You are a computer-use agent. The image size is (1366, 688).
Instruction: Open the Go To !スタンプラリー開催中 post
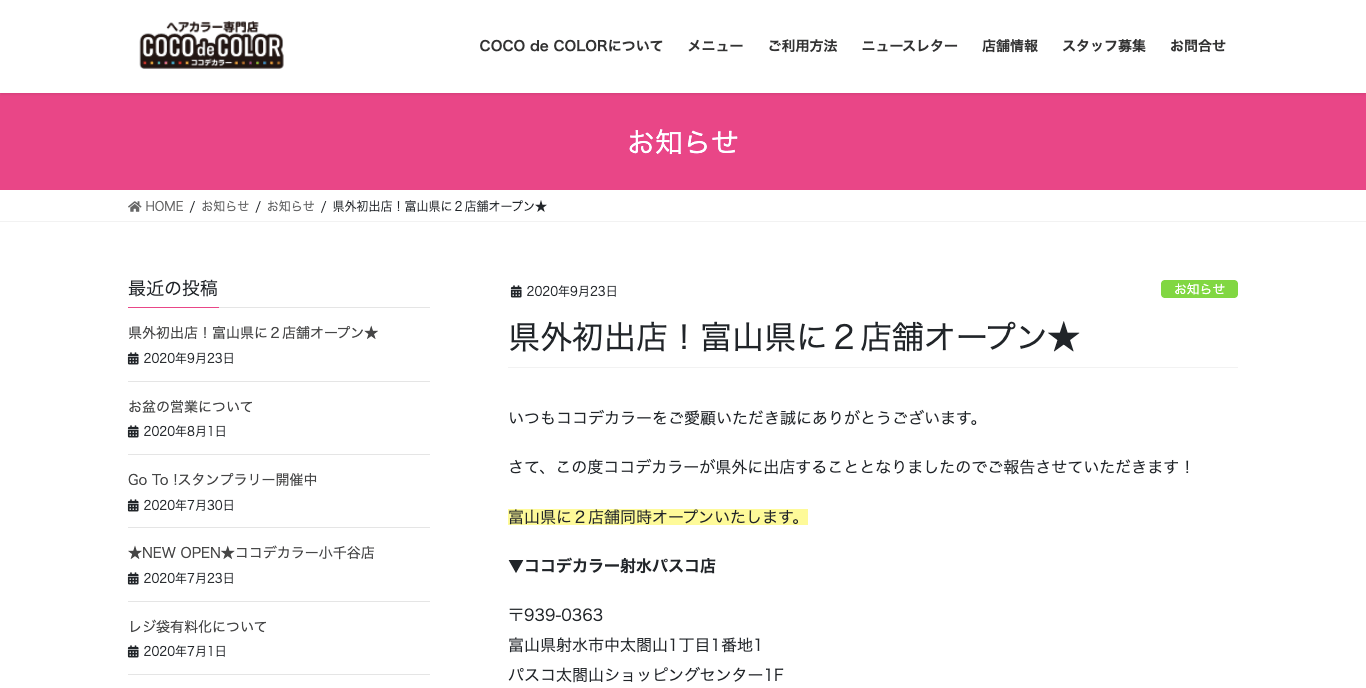click(223, 480)
